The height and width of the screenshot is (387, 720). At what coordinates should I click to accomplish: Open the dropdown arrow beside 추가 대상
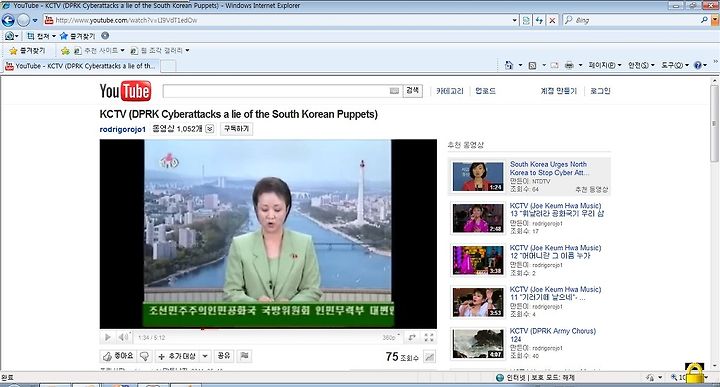pos(205,356)
